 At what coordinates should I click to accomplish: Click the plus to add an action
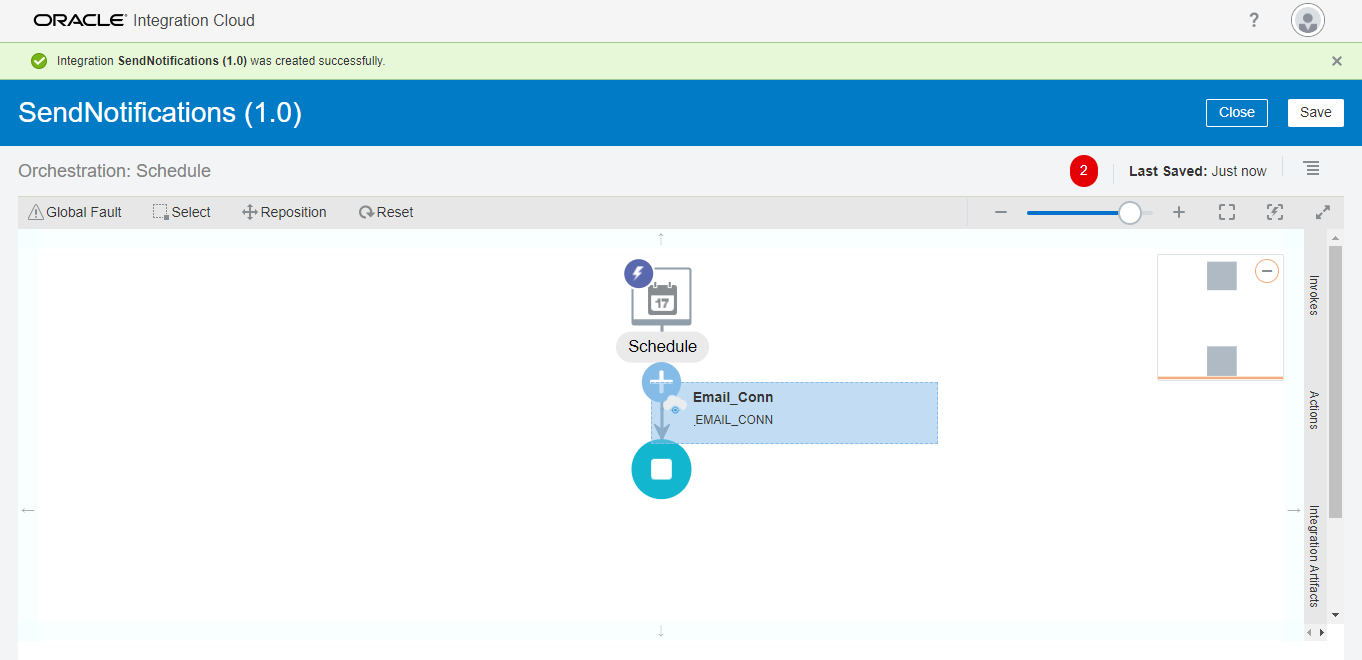(x=661, y=381)
